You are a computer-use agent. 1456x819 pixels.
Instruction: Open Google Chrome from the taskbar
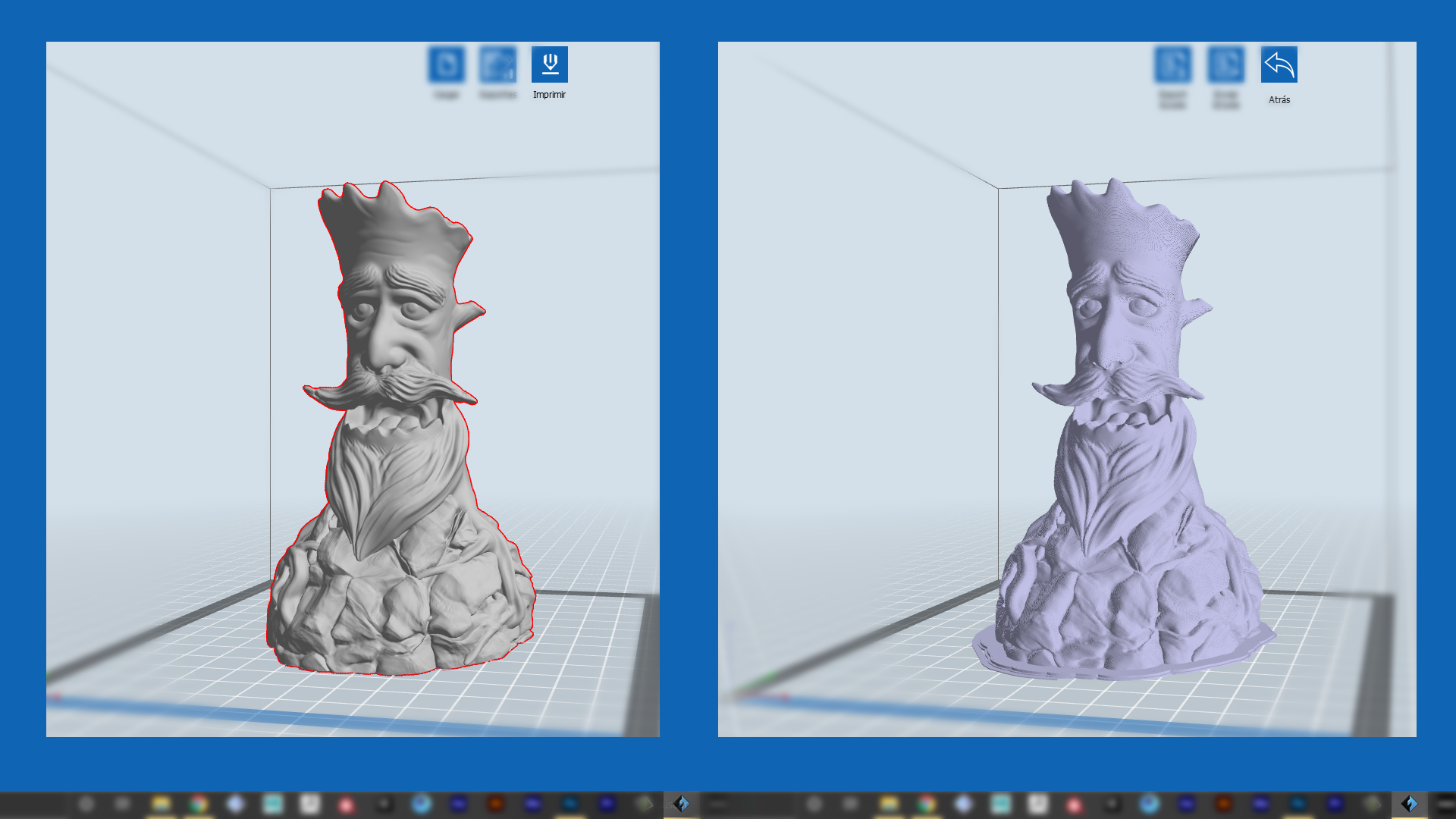[x=199, y=805]
